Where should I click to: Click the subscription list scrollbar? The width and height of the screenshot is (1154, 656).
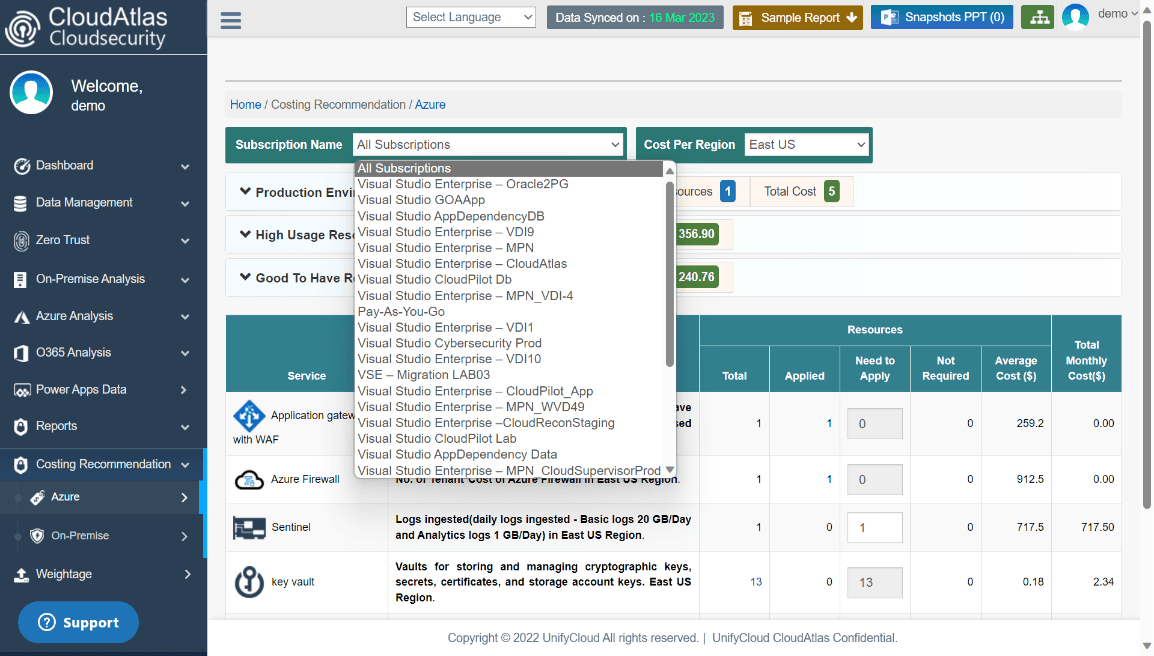tap(670, 274)
